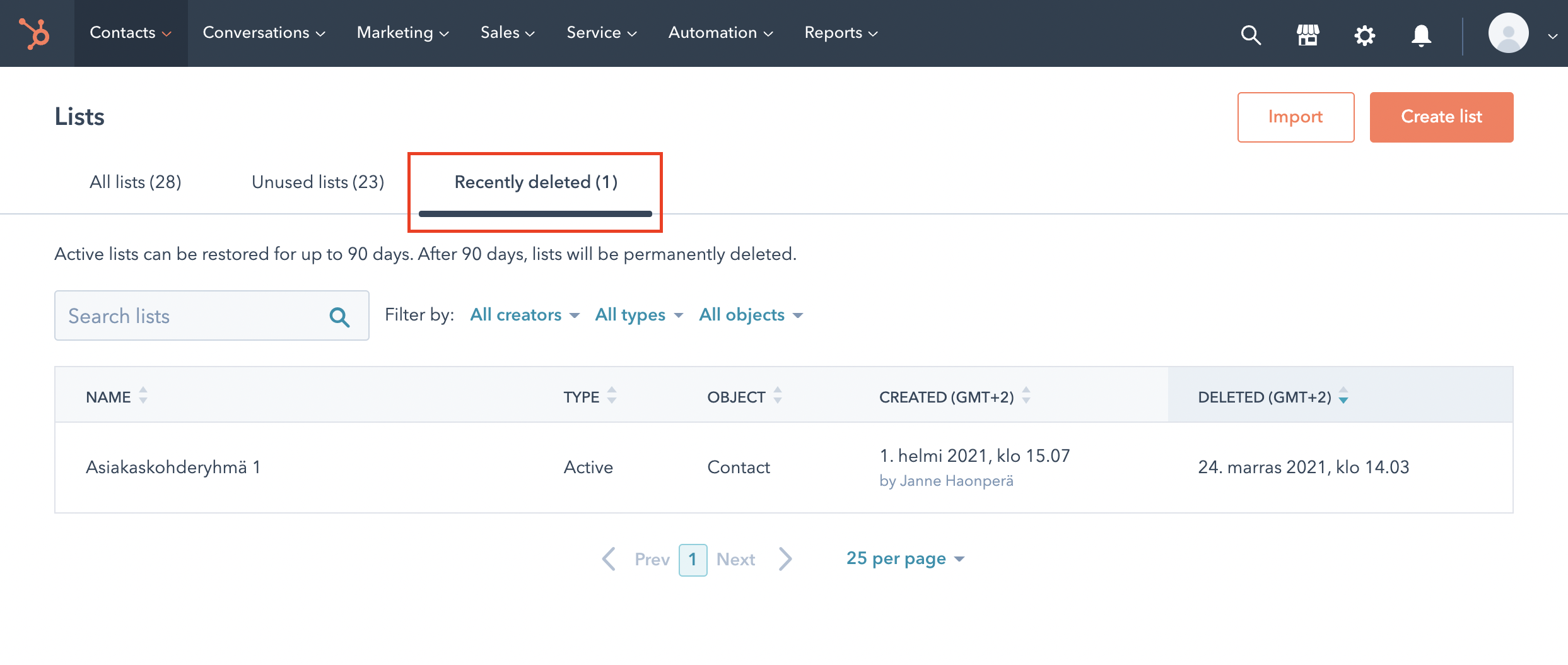Open the Conversations menu

click(x=264, y=33)
